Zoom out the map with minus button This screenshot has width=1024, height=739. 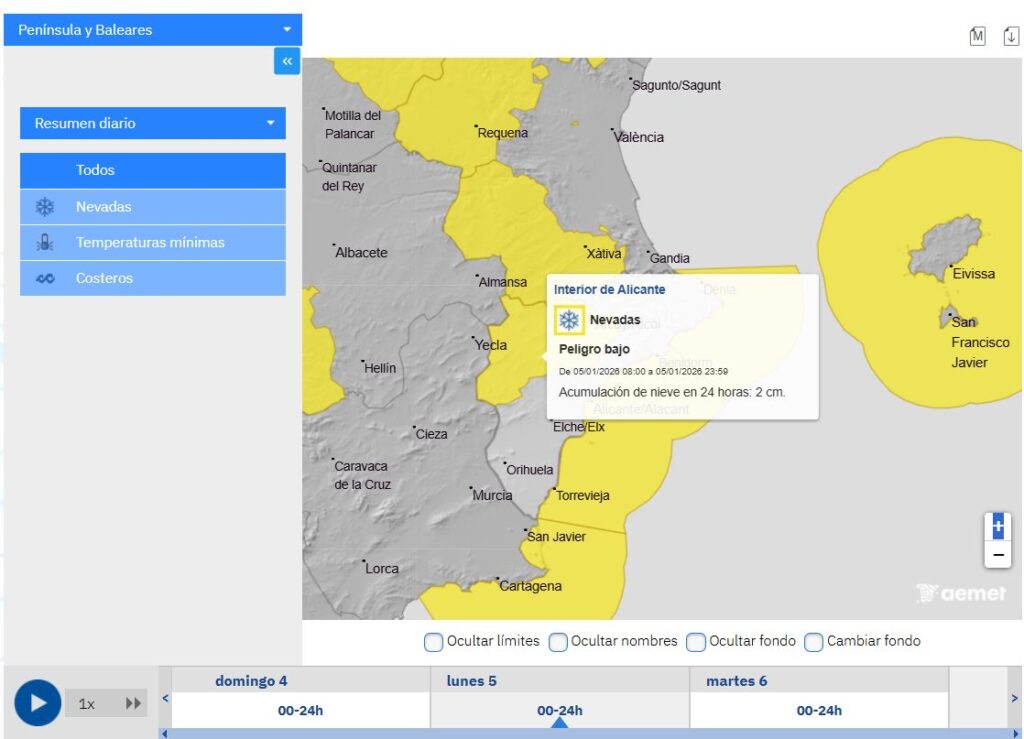pos(997,554)
